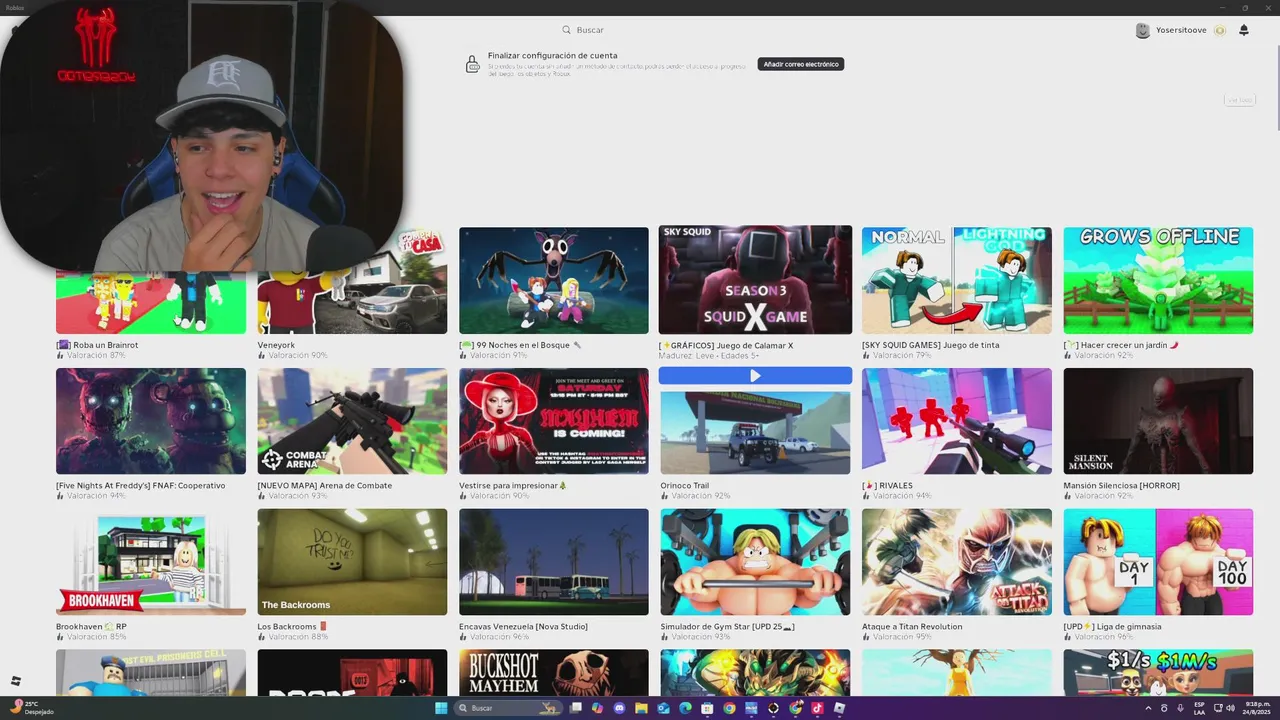1280x720 pixels.
Task: Open Sky Squid Games Juego de tinta thumbnail
Action: click(x=957, y=281)
